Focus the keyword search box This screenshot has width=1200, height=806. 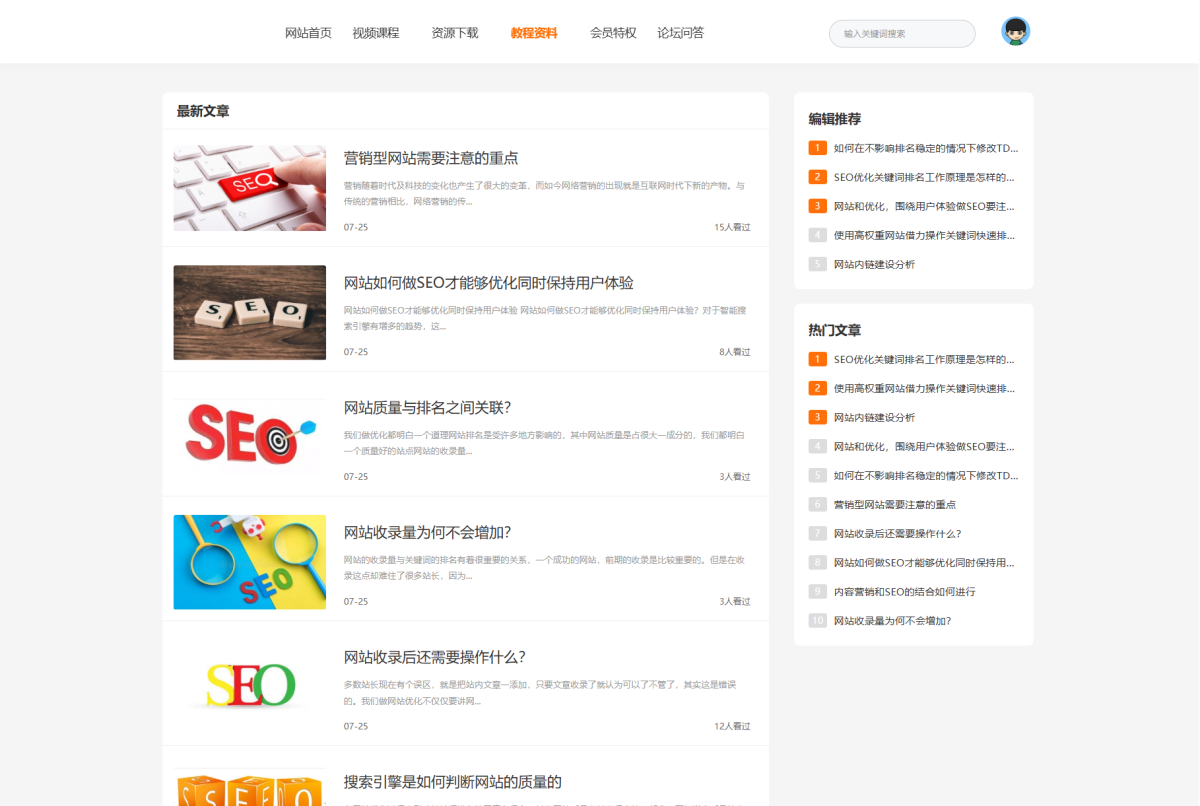pos(902,34)
